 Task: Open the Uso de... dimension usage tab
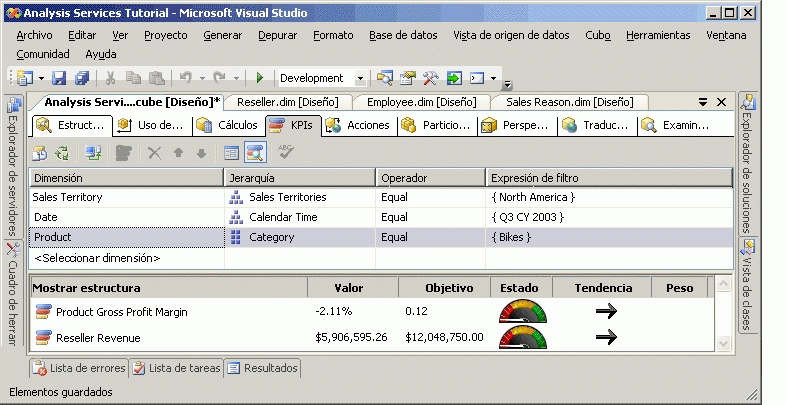click(x=151, y=125)
